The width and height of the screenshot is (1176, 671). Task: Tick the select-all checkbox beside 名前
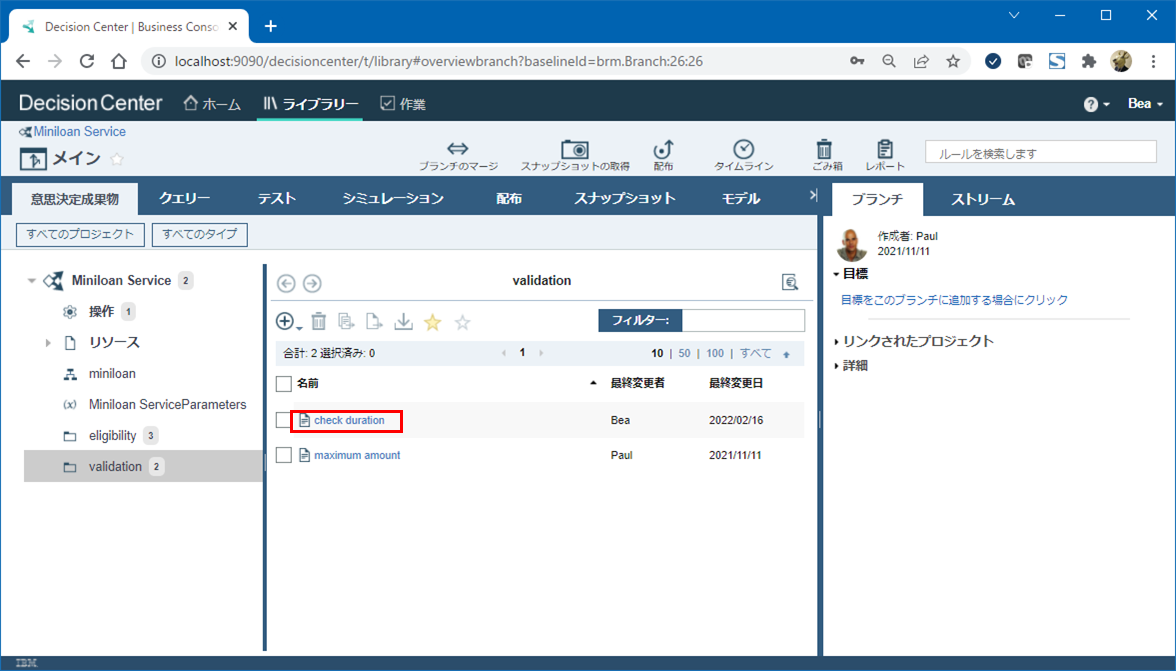pyautogui.click(x=284, y=384)
